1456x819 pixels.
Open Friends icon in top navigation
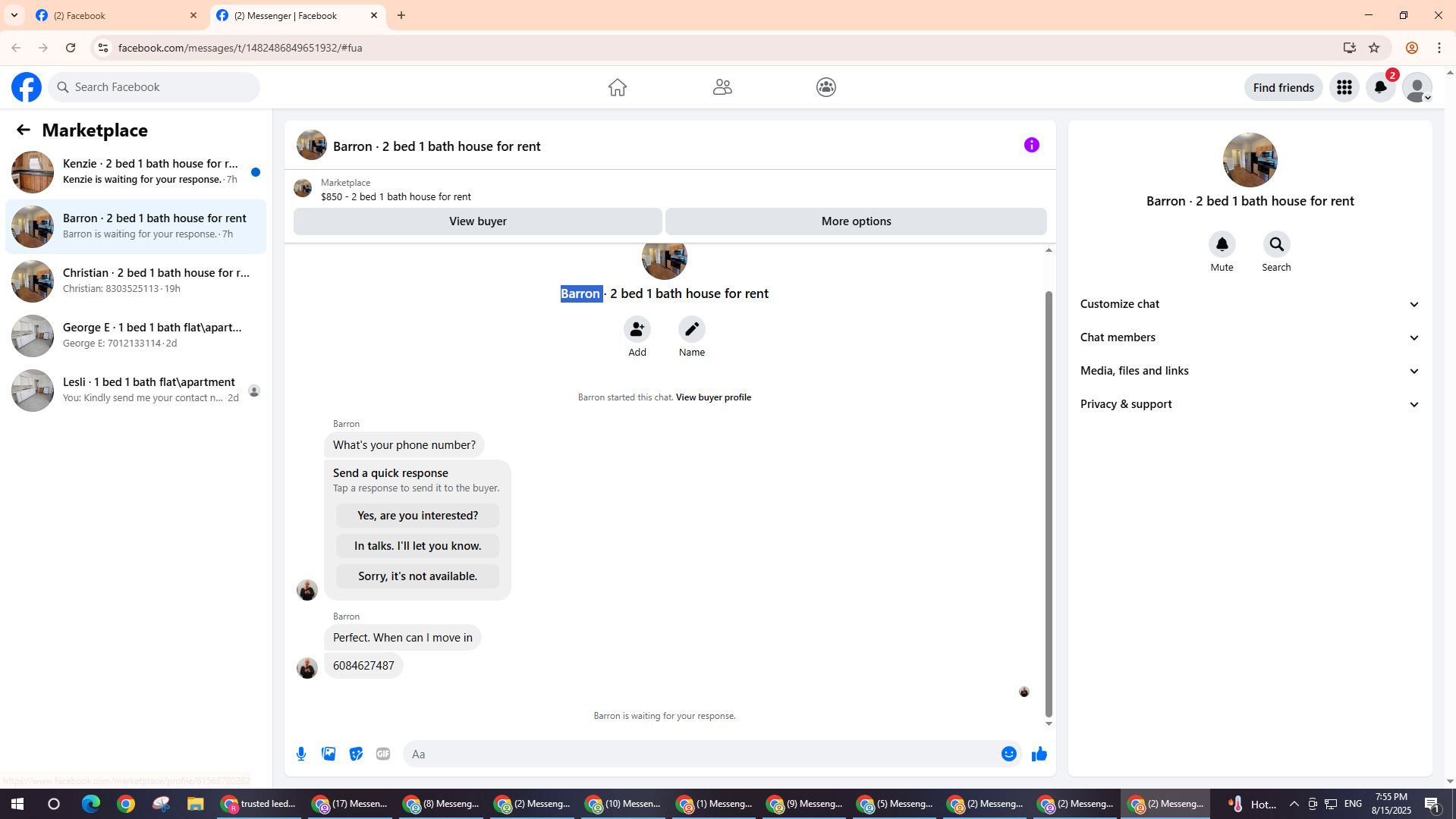click(x=722, y=87)
